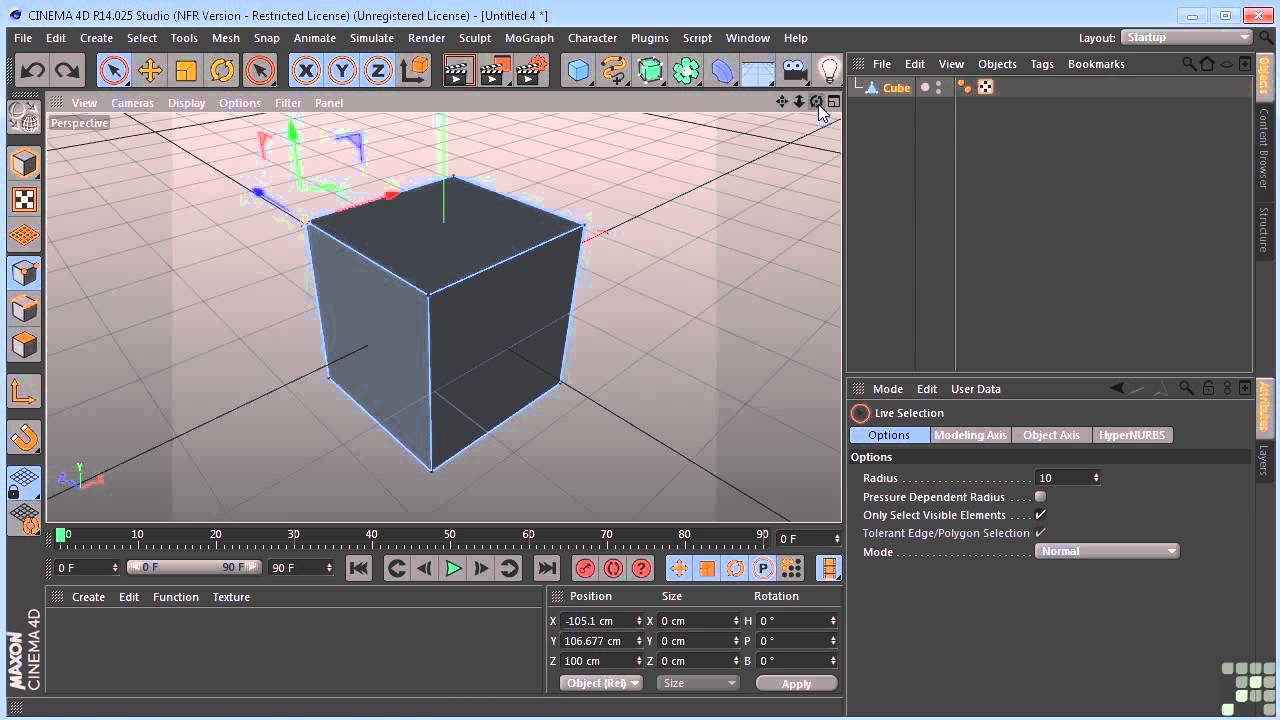Open the Object (Rel) coordinate dropdown

click(x=601, y=683)
